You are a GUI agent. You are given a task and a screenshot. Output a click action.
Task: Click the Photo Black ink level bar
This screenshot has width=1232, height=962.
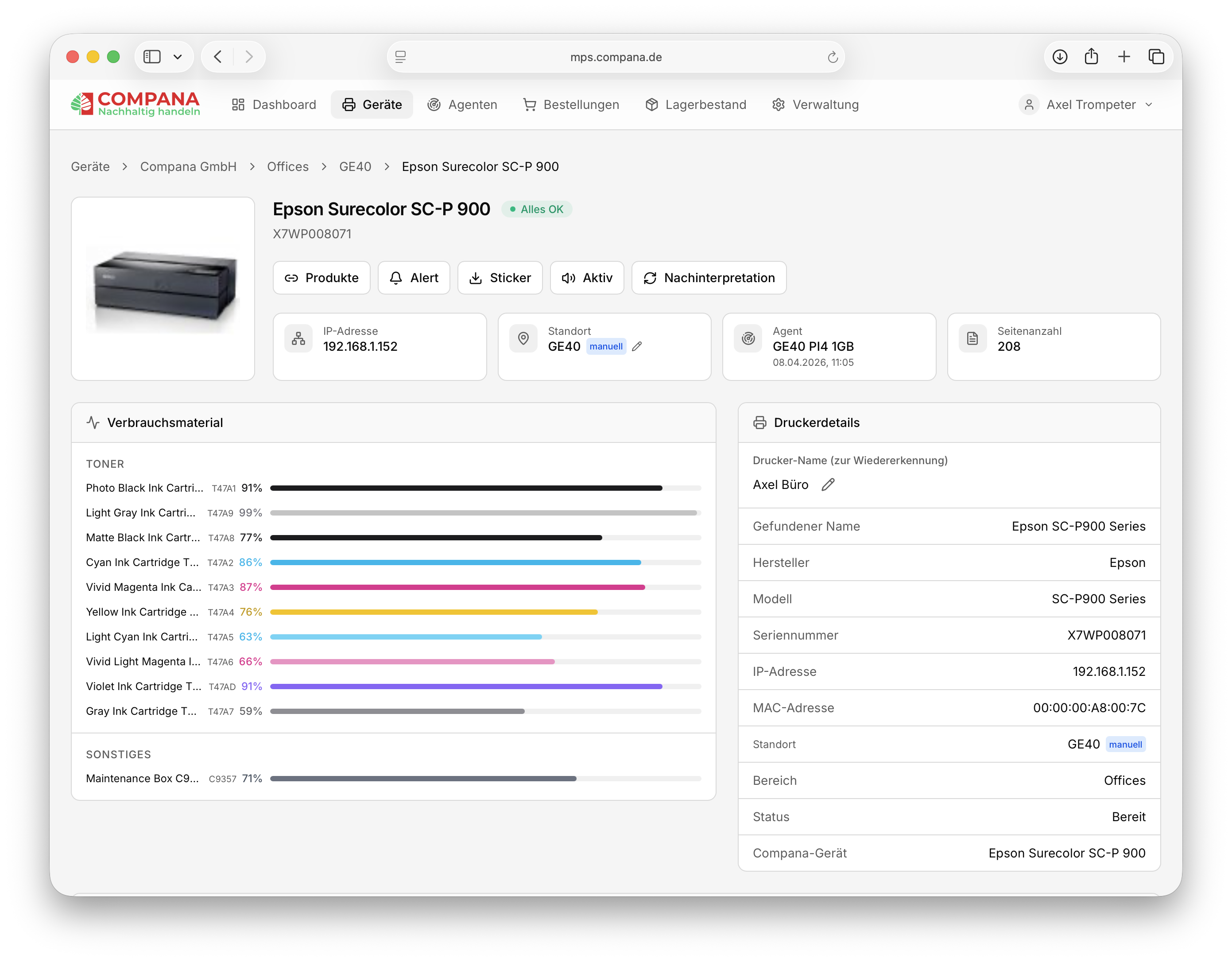pyautogui.click(x=486, y=488)
